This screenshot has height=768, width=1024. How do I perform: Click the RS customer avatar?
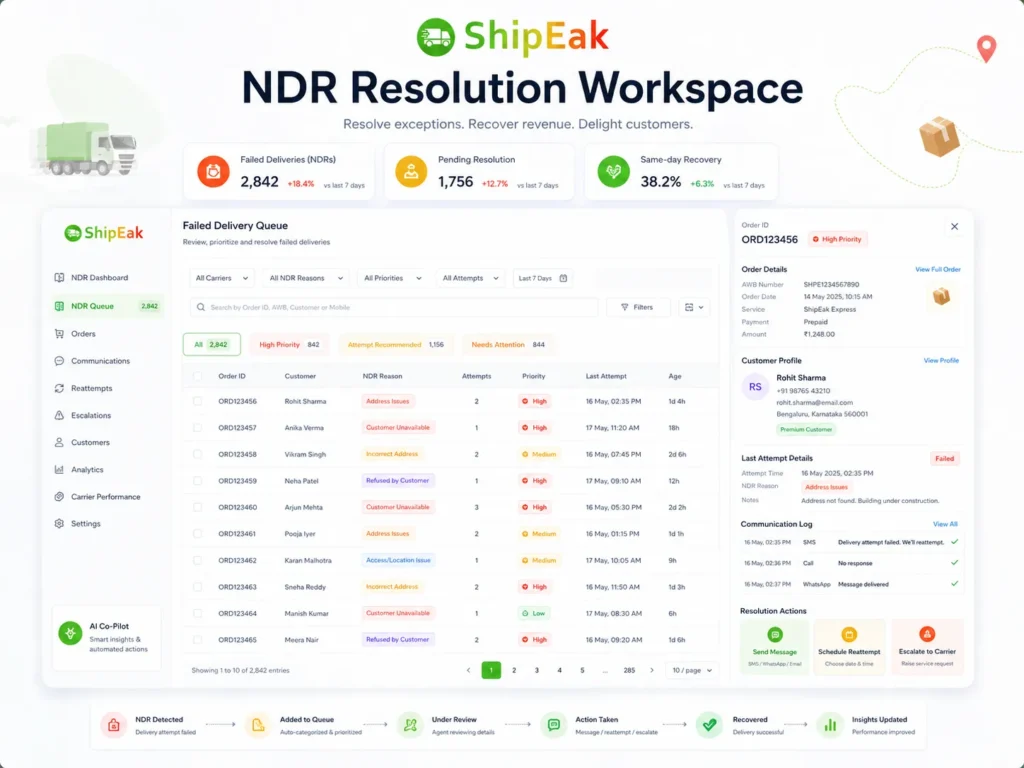756,387
